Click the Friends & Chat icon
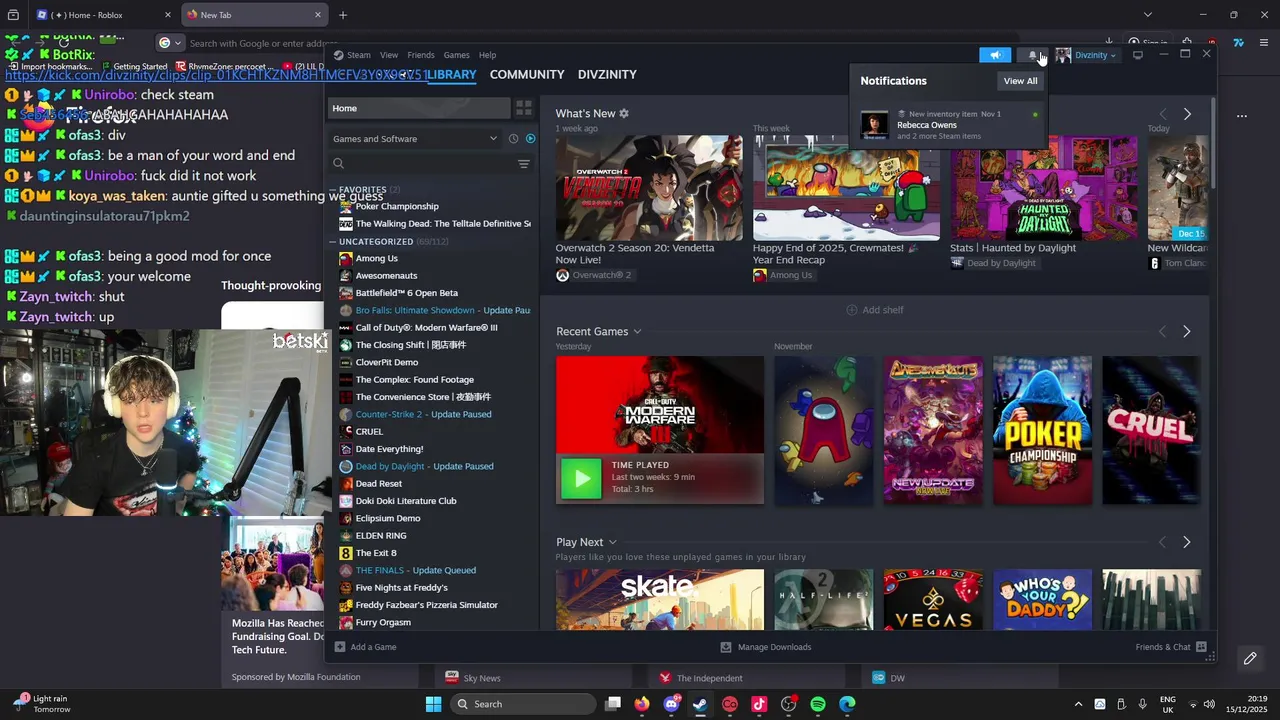Screen dimensions: 1280x720 pyautogui.click(x=1201, y=647)
